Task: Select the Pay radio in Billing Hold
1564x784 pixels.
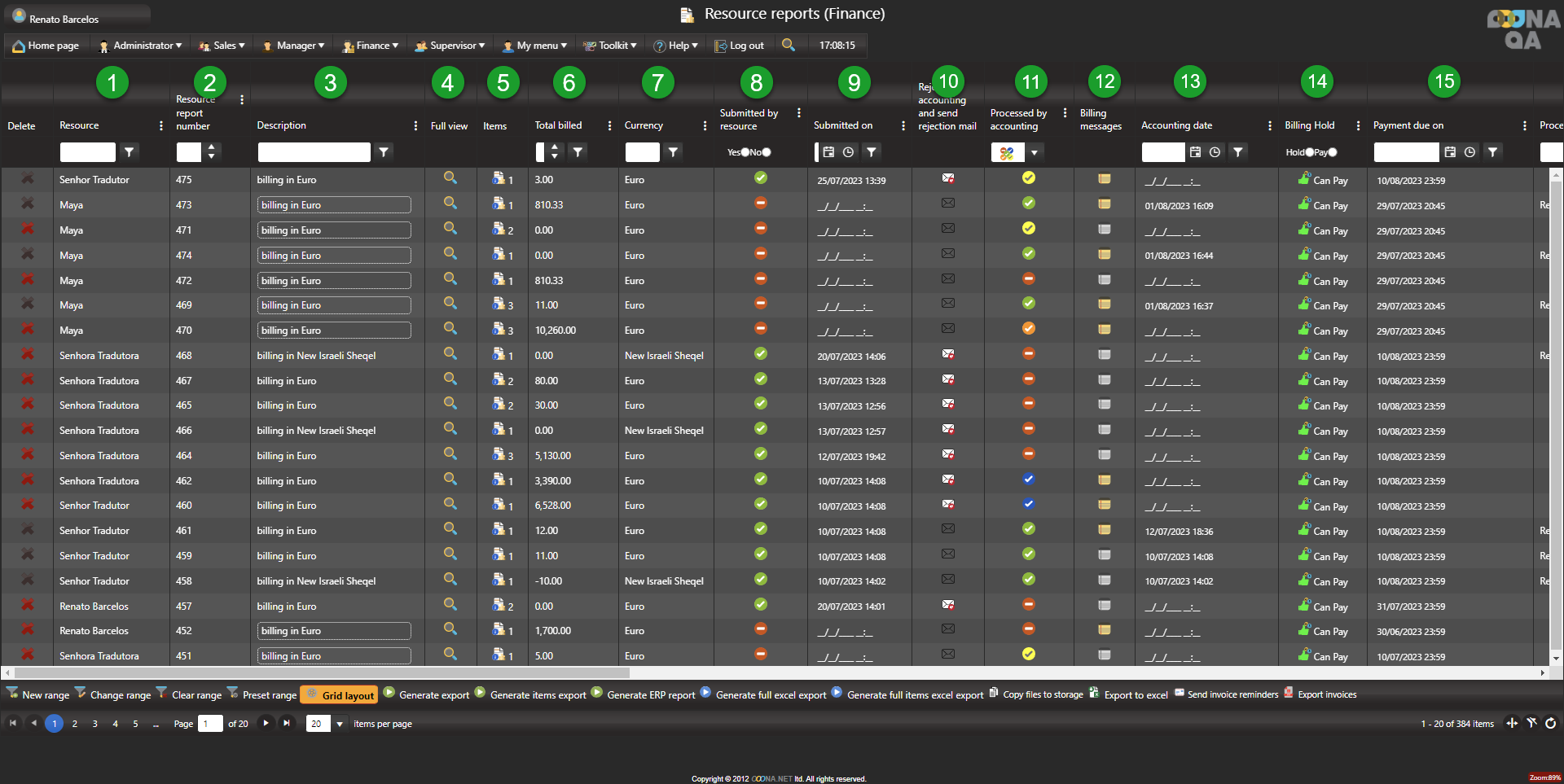Action: coord(1333,152)
